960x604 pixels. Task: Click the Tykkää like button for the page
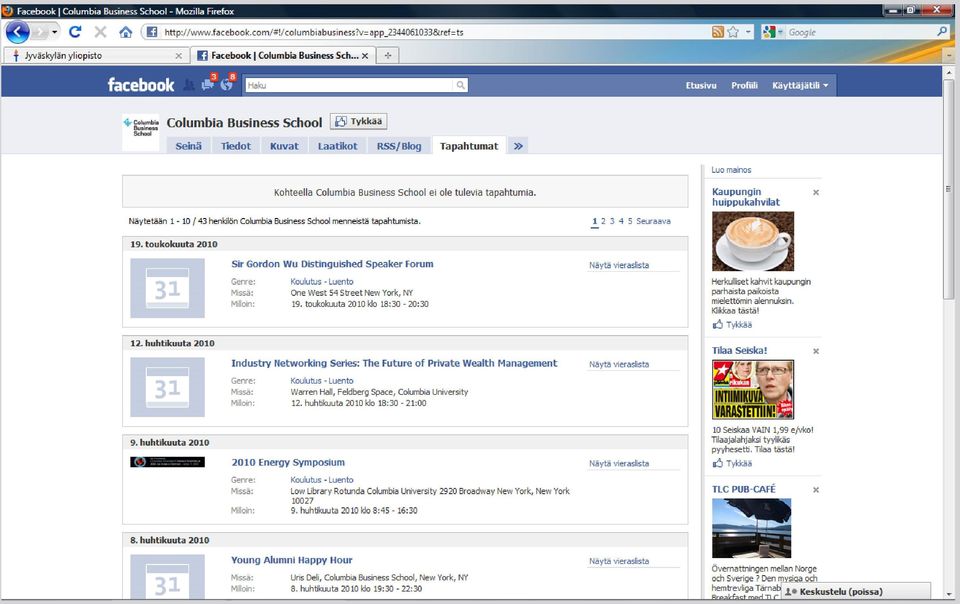click(x=359, y=121)
